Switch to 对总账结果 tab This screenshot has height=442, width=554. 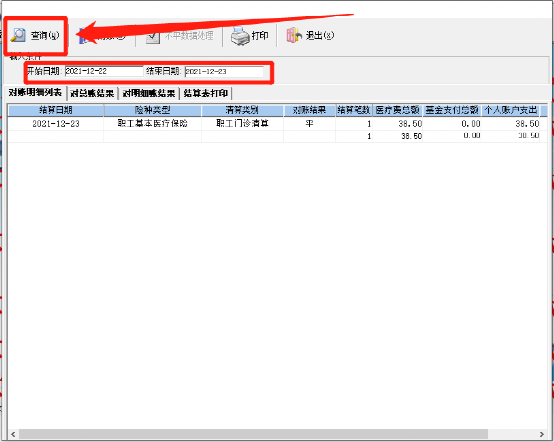(92, 93)
